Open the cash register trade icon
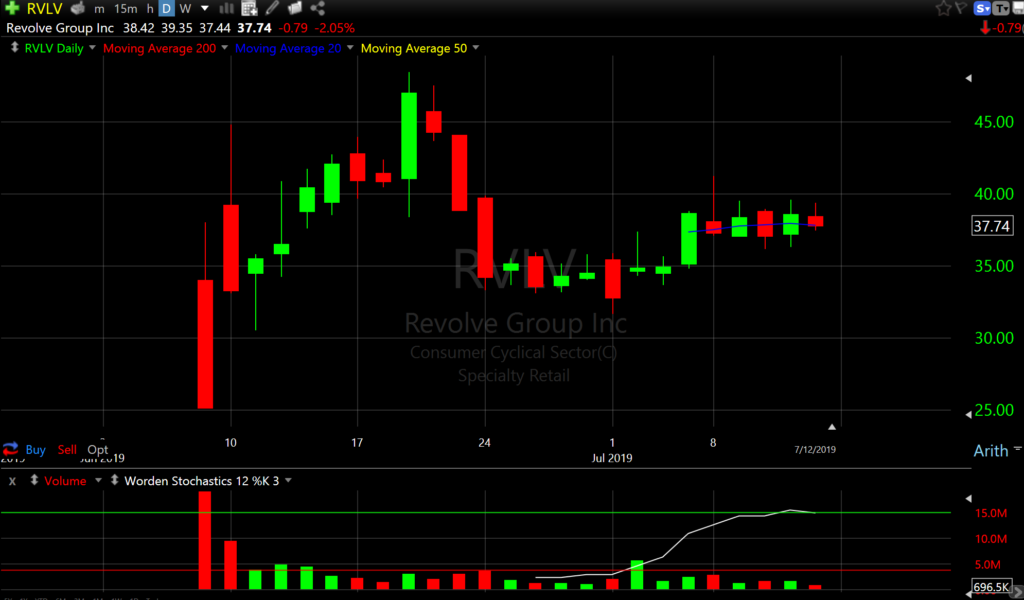The height and width of the screenshot is (600, 1024). pyautogui.click(x=78, y=8)
